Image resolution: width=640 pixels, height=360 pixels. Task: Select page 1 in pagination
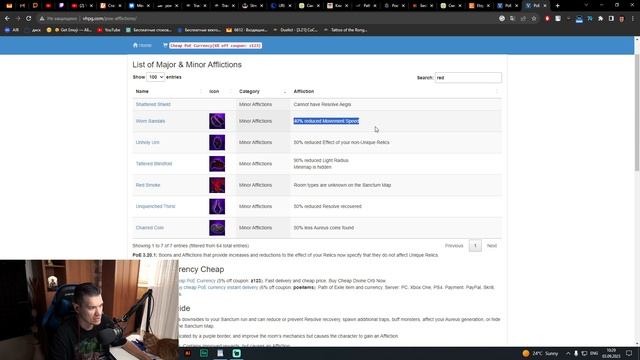click(475, 246)
